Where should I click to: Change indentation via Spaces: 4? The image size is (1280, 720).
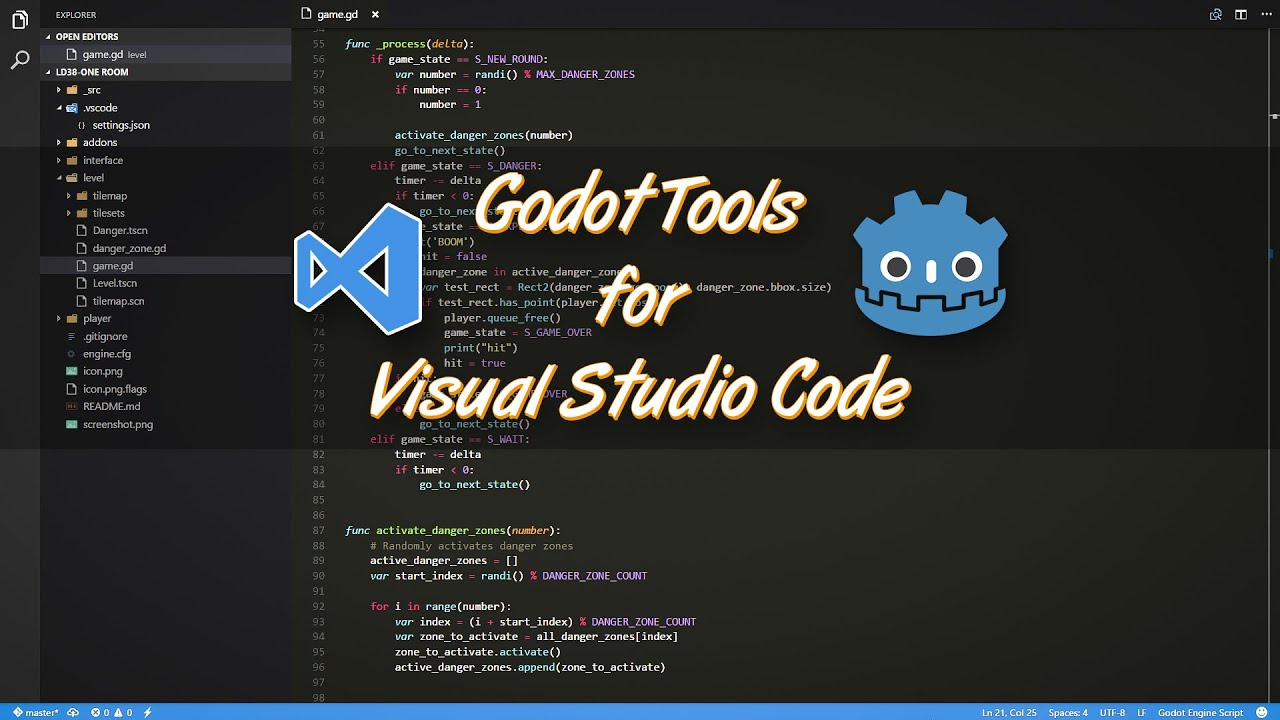coord(1068,712)
